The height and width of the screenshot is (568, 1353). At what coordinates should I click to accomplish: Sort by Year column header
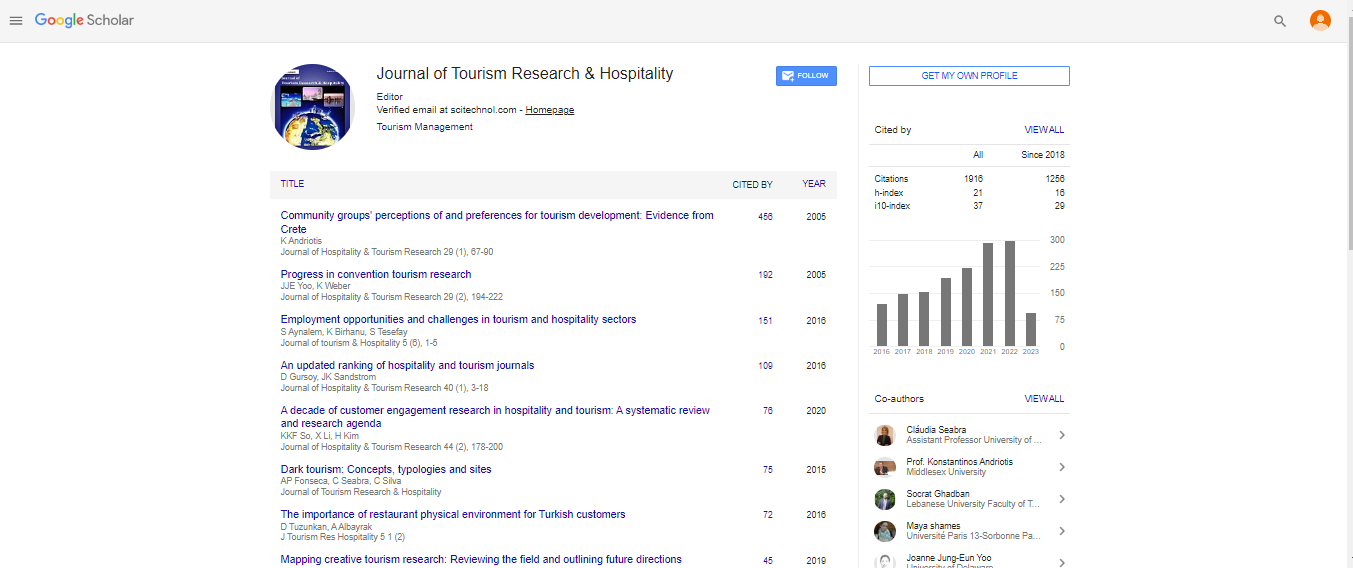tap(814, 184)
